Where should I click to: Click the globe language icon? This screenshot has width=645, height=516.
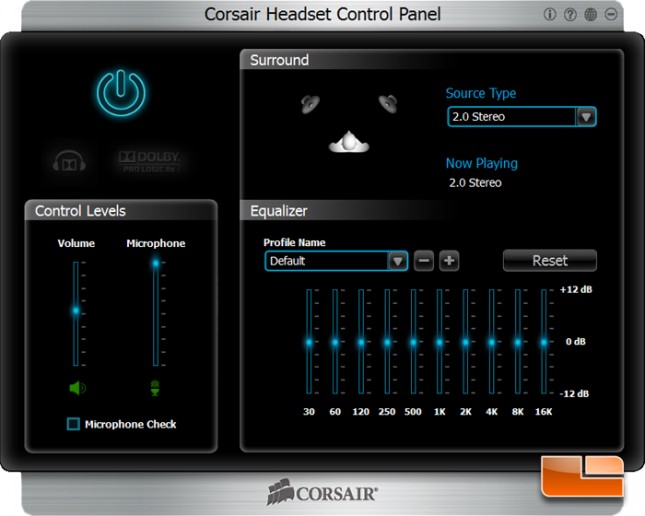(x=591, y=15)
